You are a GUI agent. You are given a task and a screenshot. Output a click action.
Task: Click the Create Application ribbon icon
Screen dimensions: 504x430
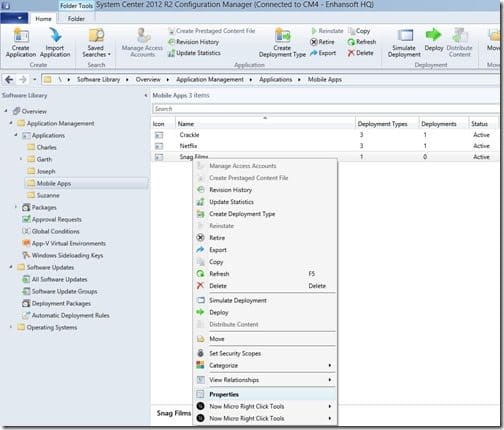[21, 35]
